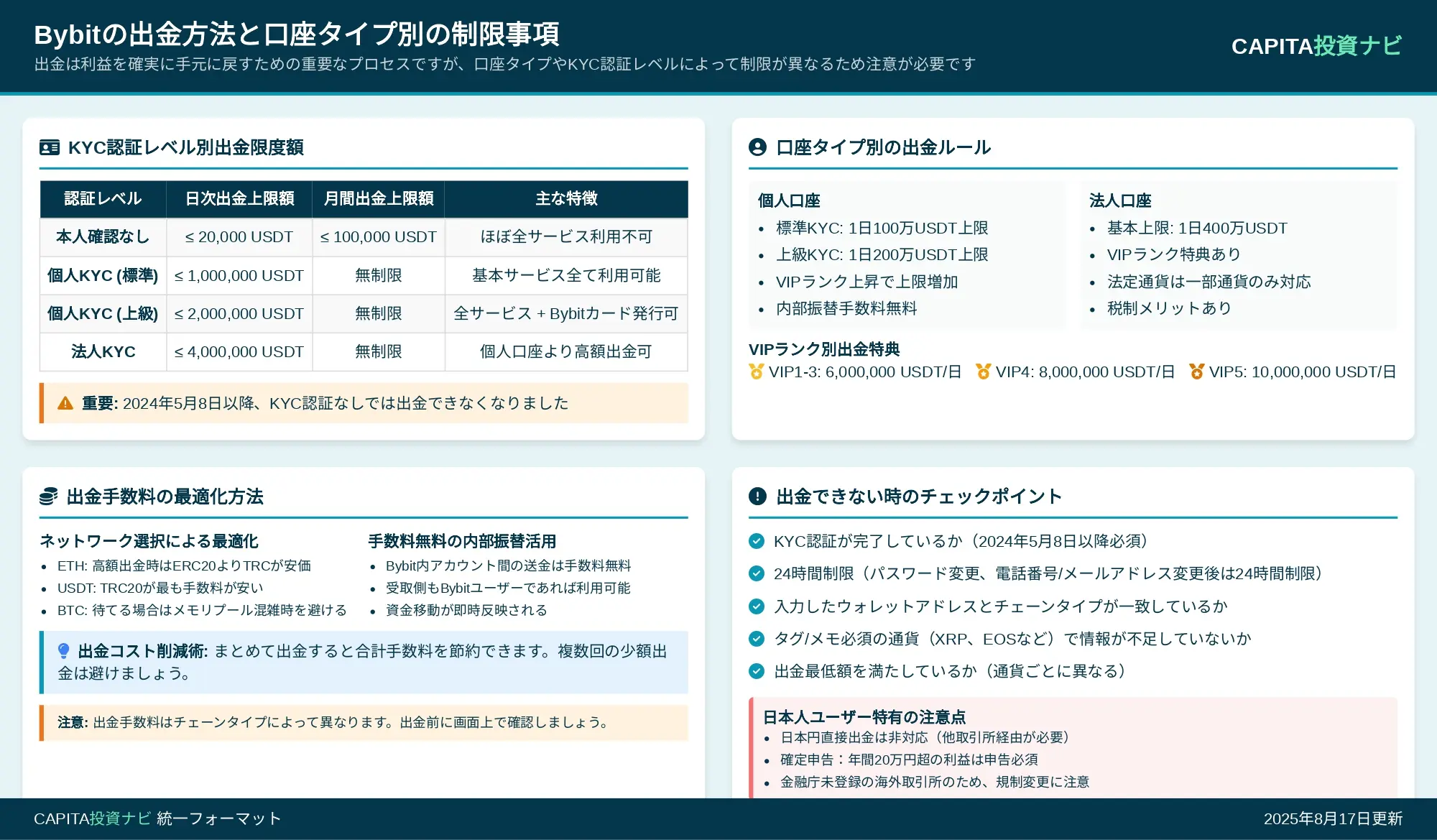Click the check icon for 24時間制限 item

[757, 573]
